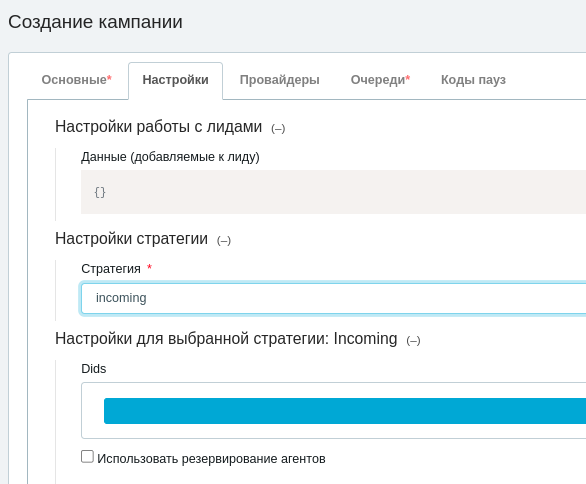Click the Настройки стратегии heading
This screenshot has width=586, height=484.
[x=131, y=238]
